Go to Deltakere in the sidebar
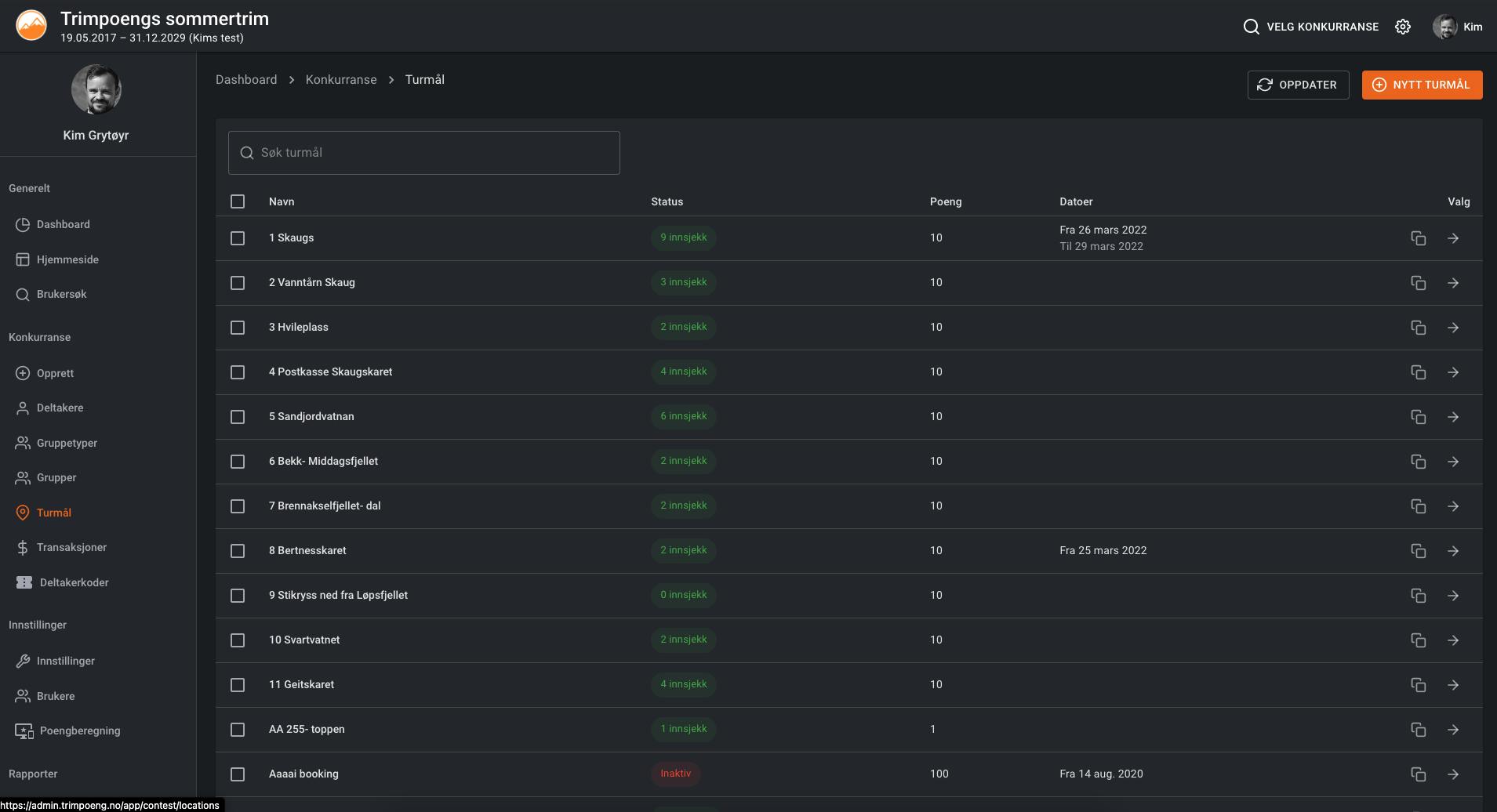The image size is (1497, 812). click(x=60, y=408)
